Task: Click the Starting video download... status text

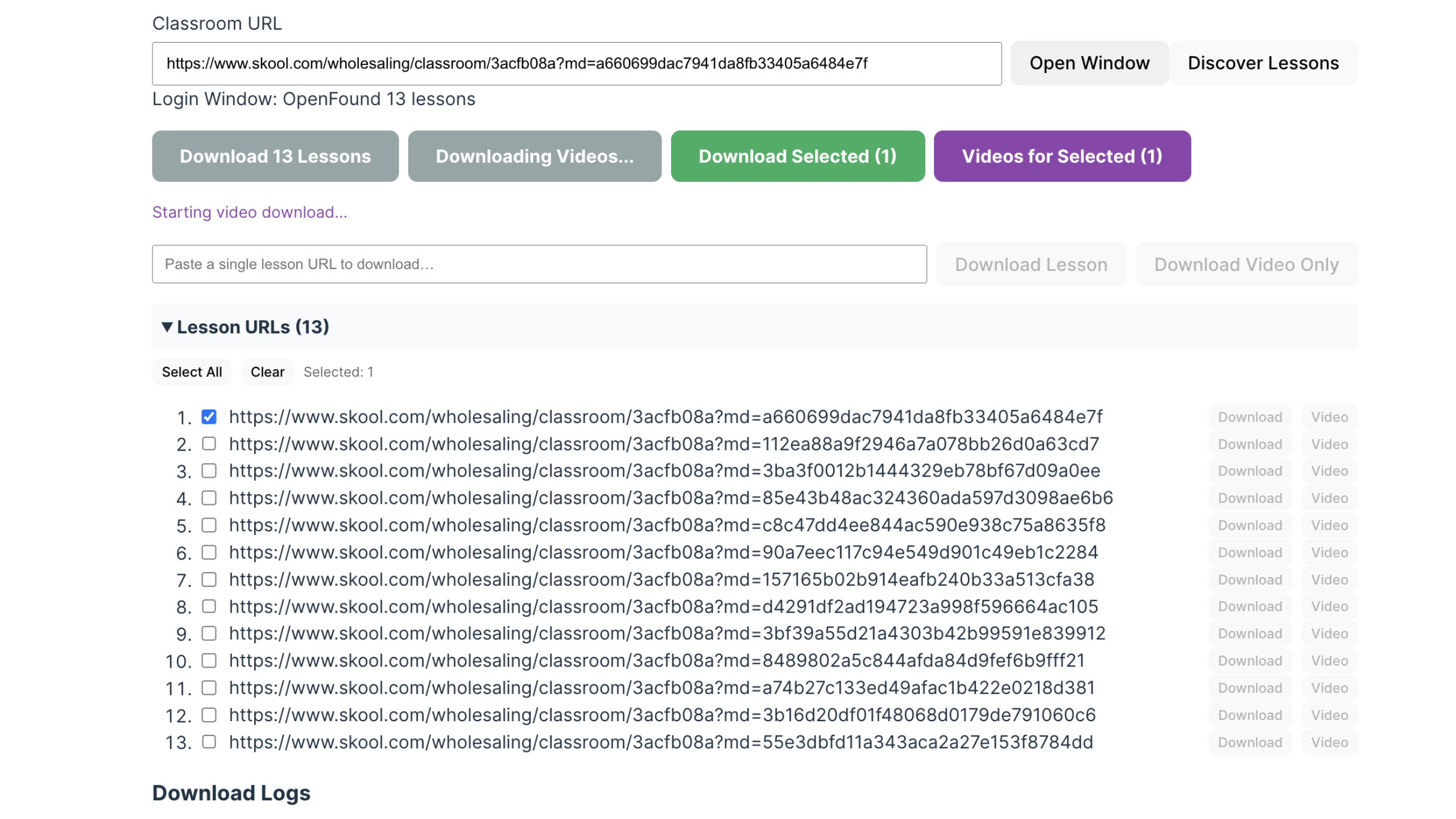Action: pyautogui.click(x=249, y=212)
